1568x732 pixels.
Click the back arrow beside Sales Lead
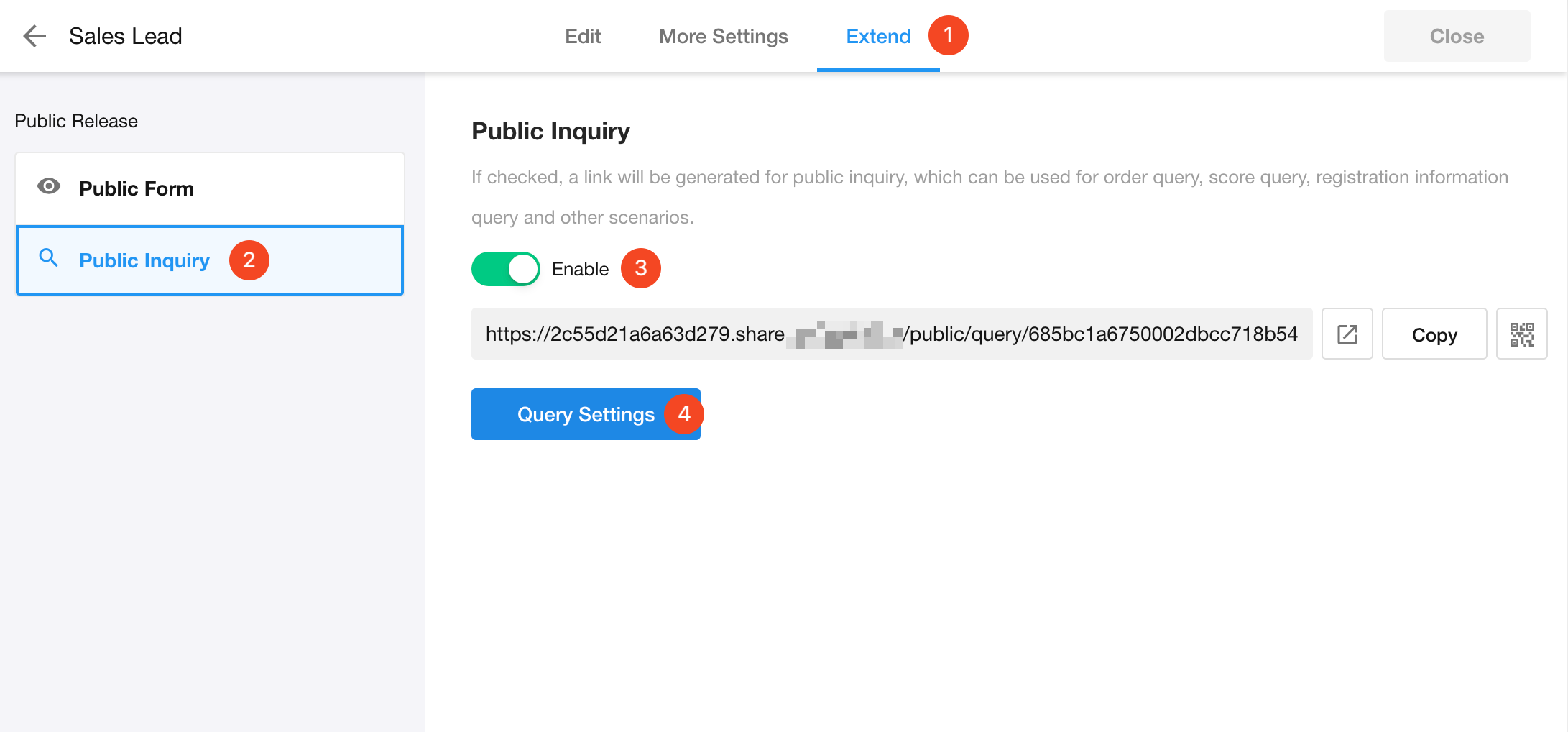34,36
